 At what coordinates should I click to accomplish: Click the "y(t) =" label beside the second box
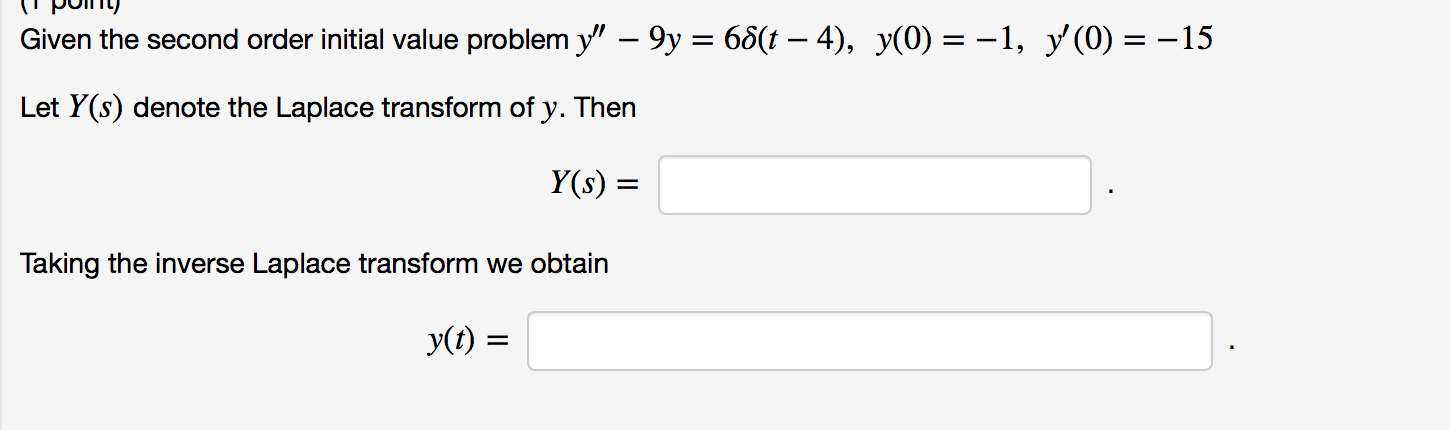click(467, 341)
